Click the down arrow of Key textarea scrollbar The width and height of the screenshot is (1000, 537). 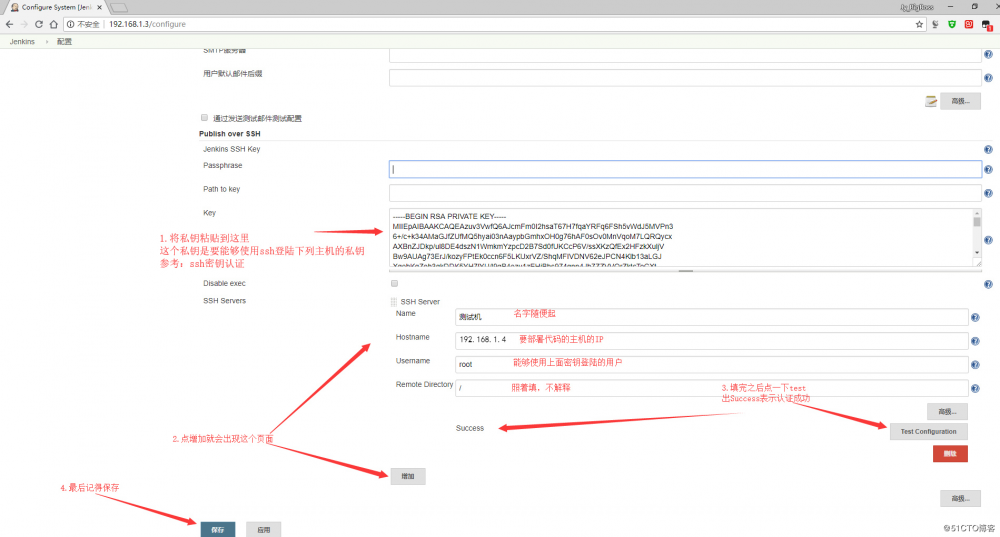point(976,253)
